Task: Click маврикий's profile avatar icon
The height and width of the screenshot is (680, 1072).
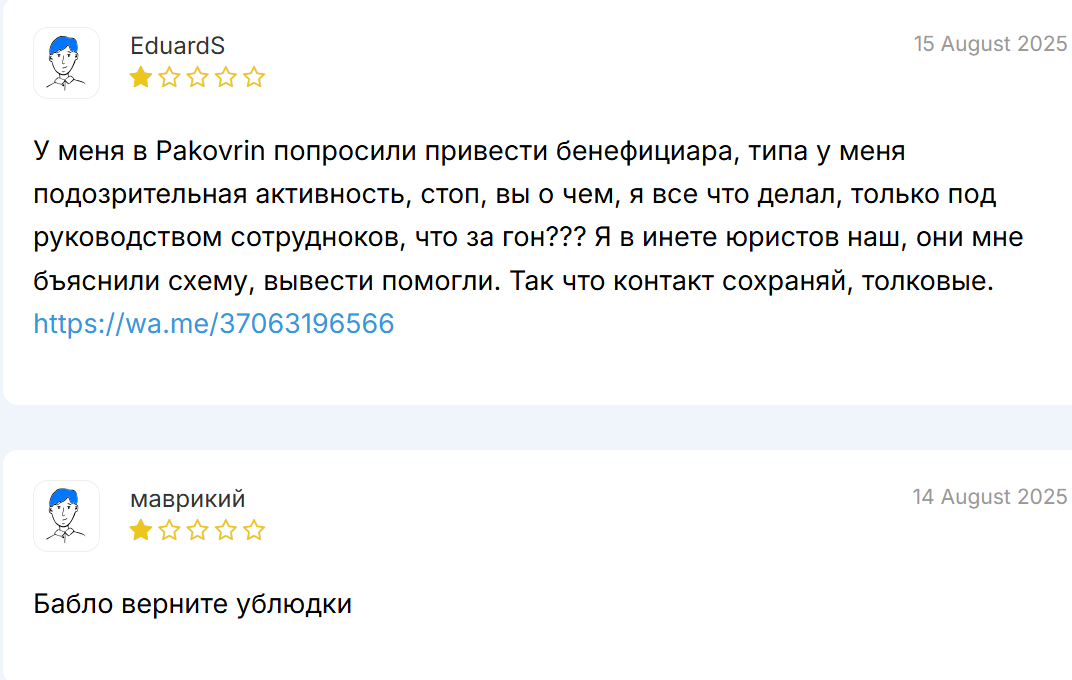Action: (65, 516)
